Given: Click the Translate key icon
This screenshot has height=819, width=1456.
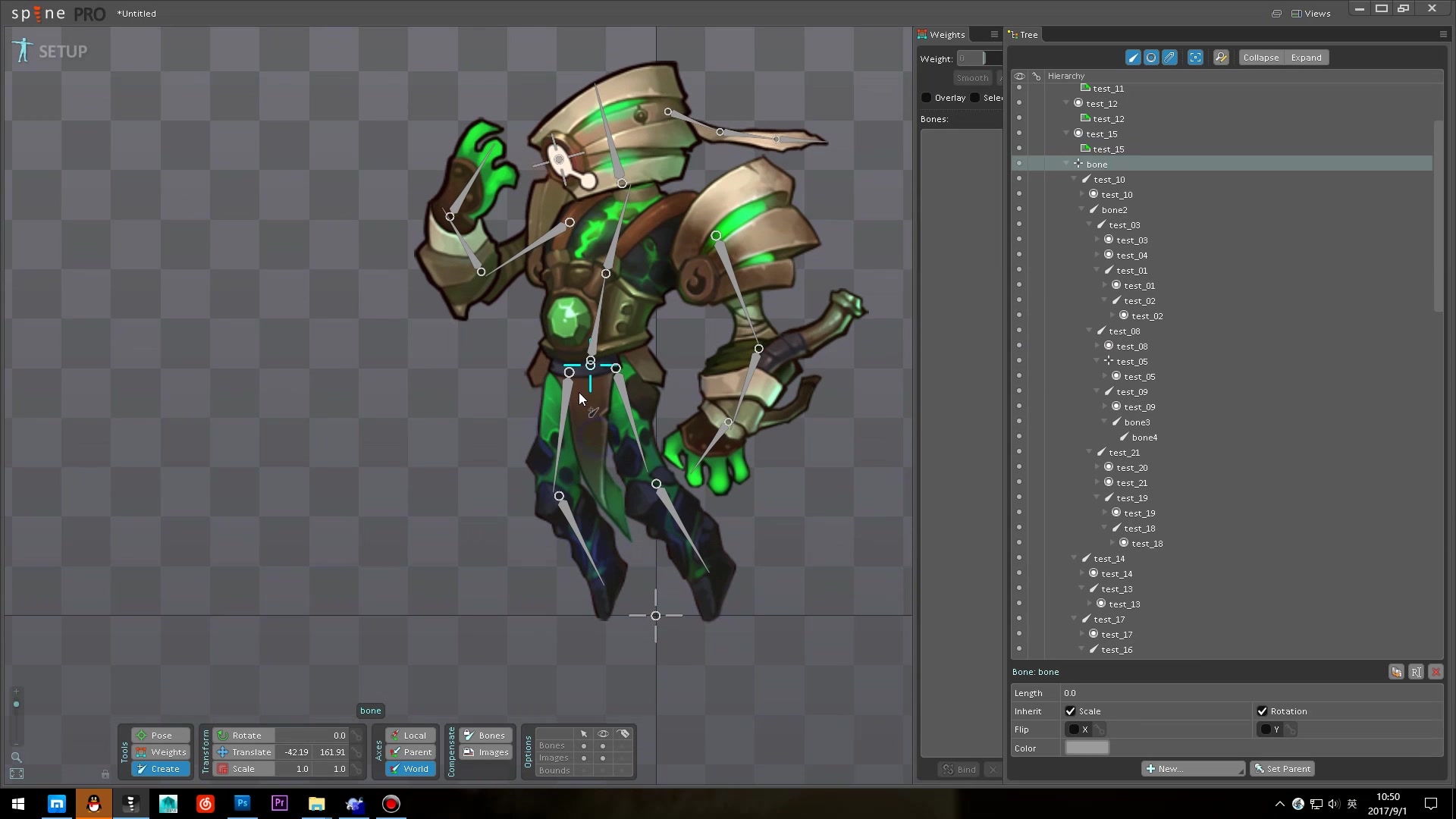Looking at the screenshot, I should coord(356,752).
